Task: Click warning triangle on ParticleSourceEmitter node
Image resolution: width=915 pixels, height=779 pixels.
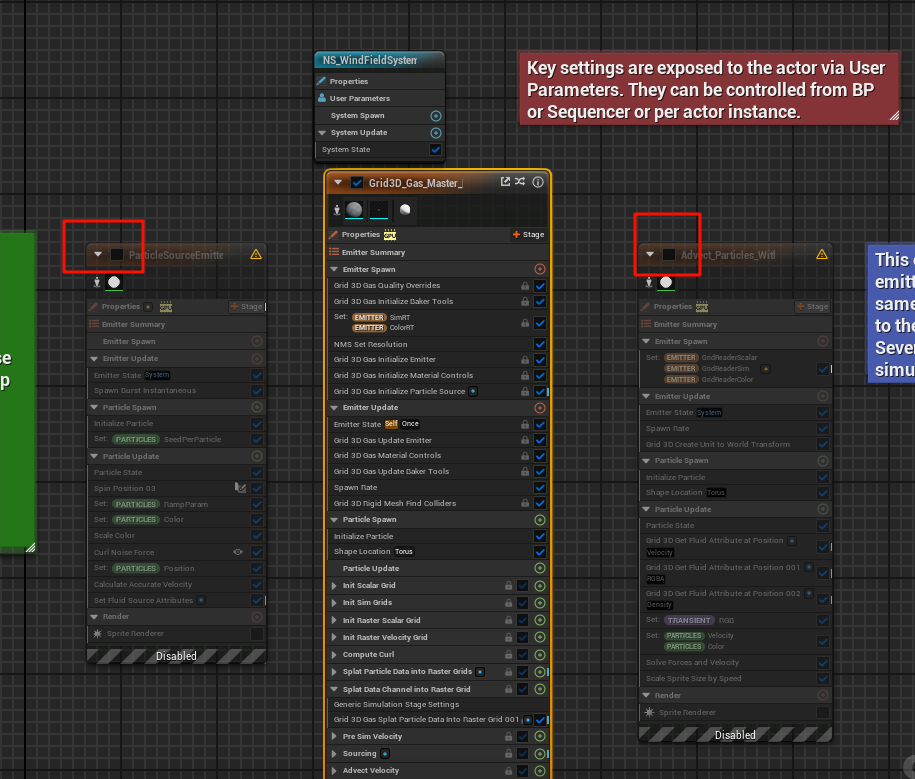Action: (x=256, y=255)
